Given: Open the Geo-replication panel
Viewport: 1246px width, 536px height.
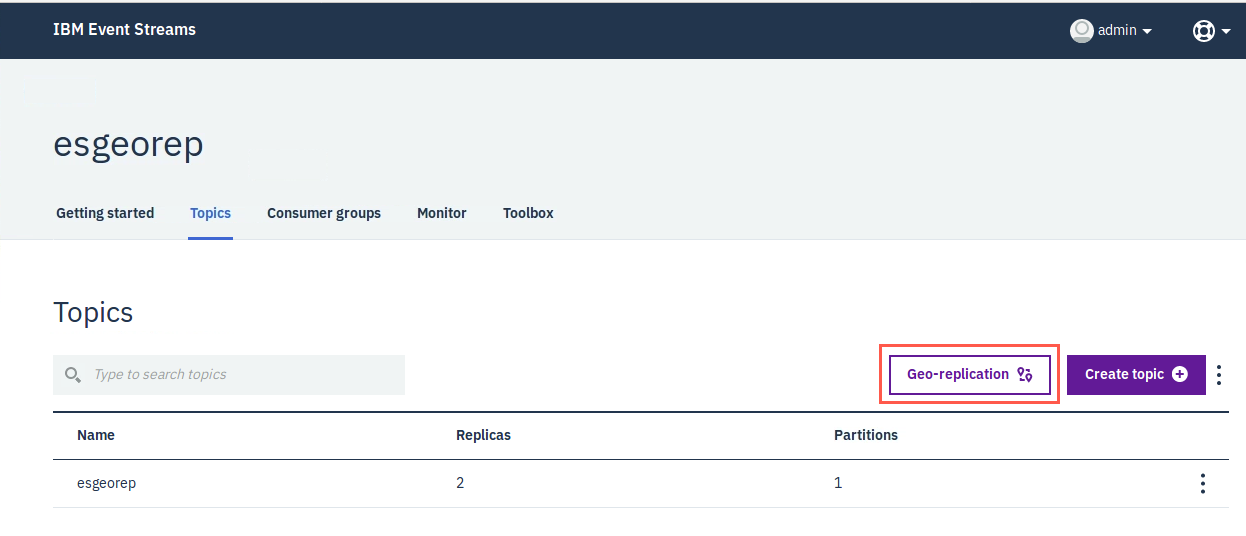Looking at the screenshot, I should 970,375.
